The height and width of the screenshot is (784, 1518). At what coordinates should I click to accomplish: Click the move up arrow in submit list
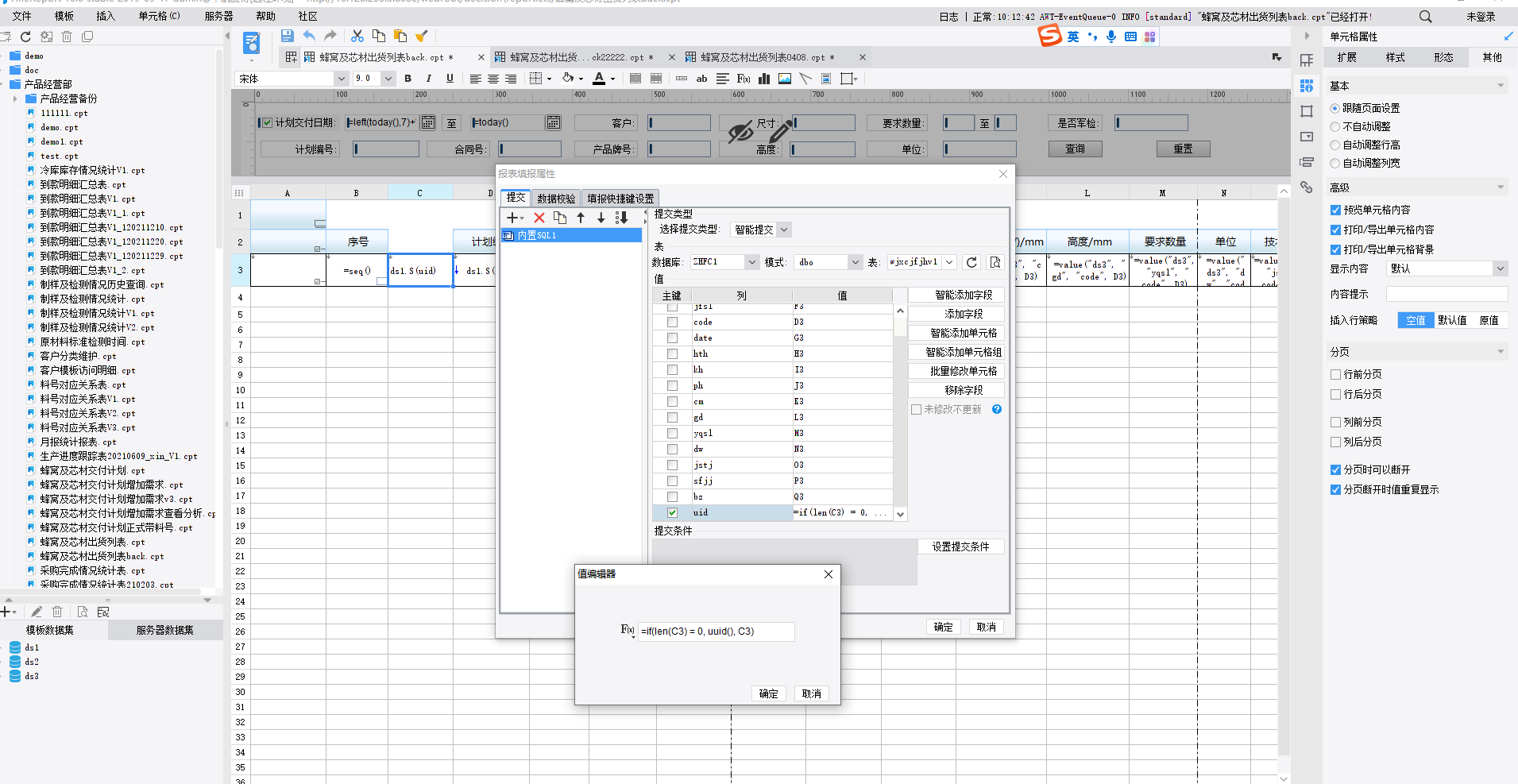[581, 218]
